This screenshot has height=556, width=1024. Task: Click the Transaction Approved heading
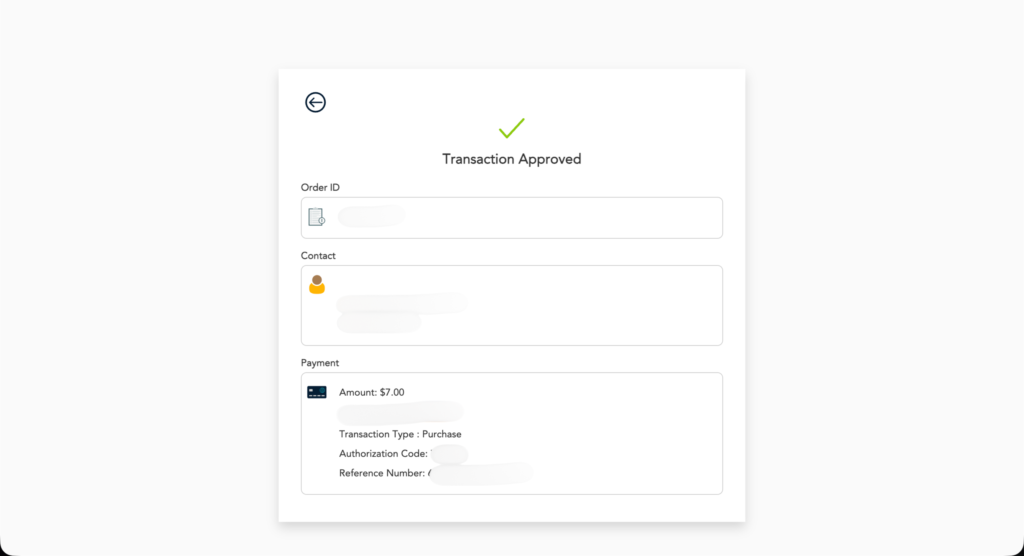tap(512, 159)
